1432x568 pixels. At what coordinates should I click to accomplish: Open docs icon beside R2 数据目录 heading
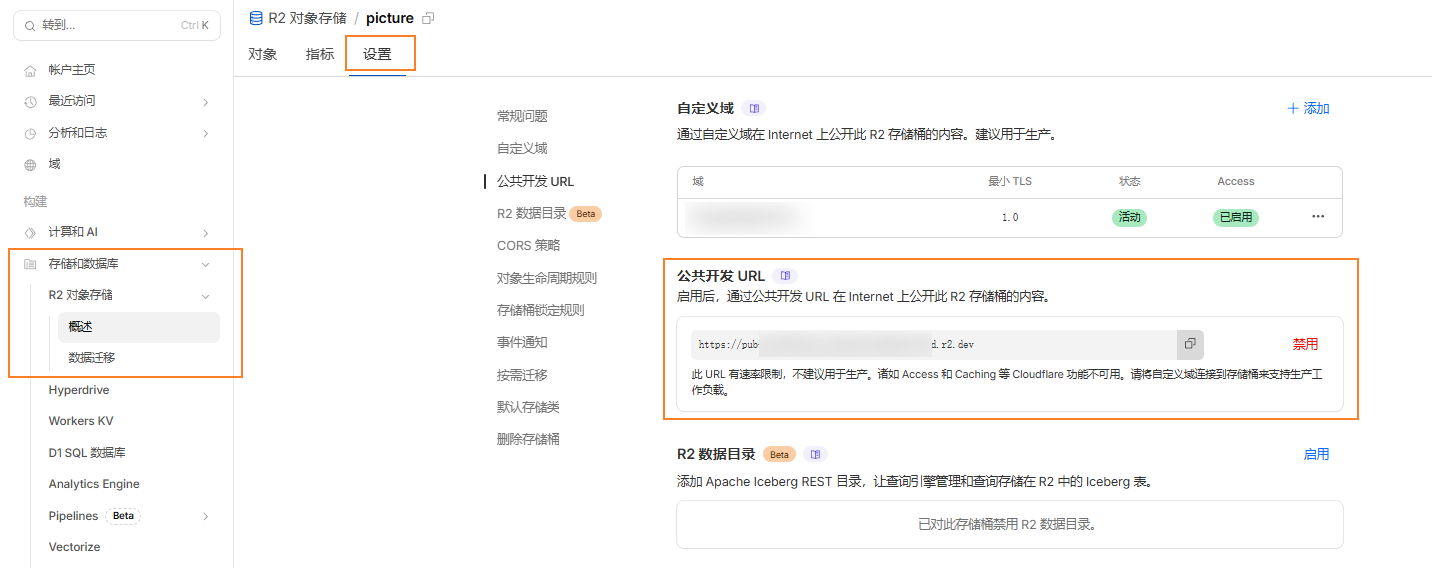pos(815,454)
